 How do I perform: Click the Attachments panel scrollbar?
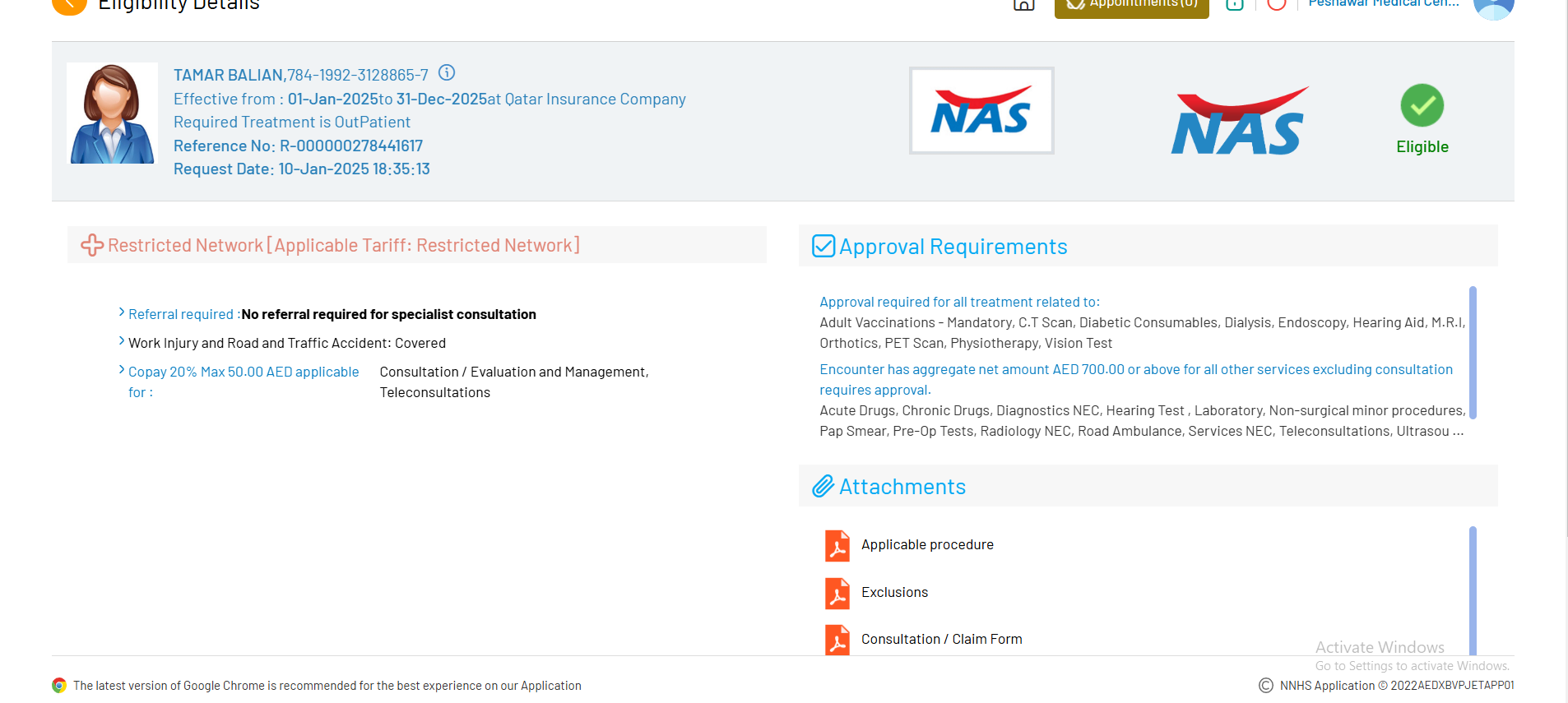click(1473, 590)
